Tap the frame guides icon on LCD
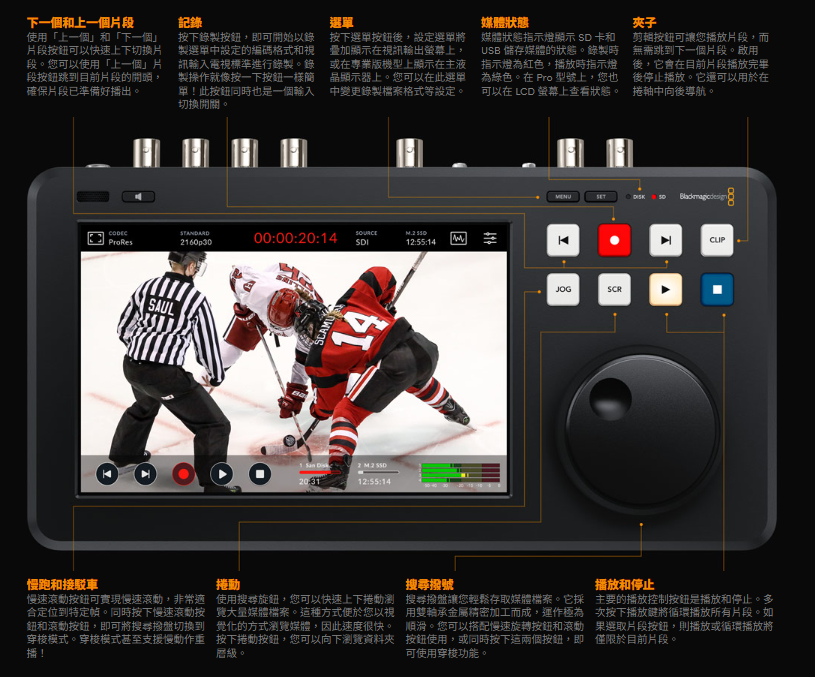Viewport: 815px width, 677px height. pyautogui.click(x=95, y=238)
